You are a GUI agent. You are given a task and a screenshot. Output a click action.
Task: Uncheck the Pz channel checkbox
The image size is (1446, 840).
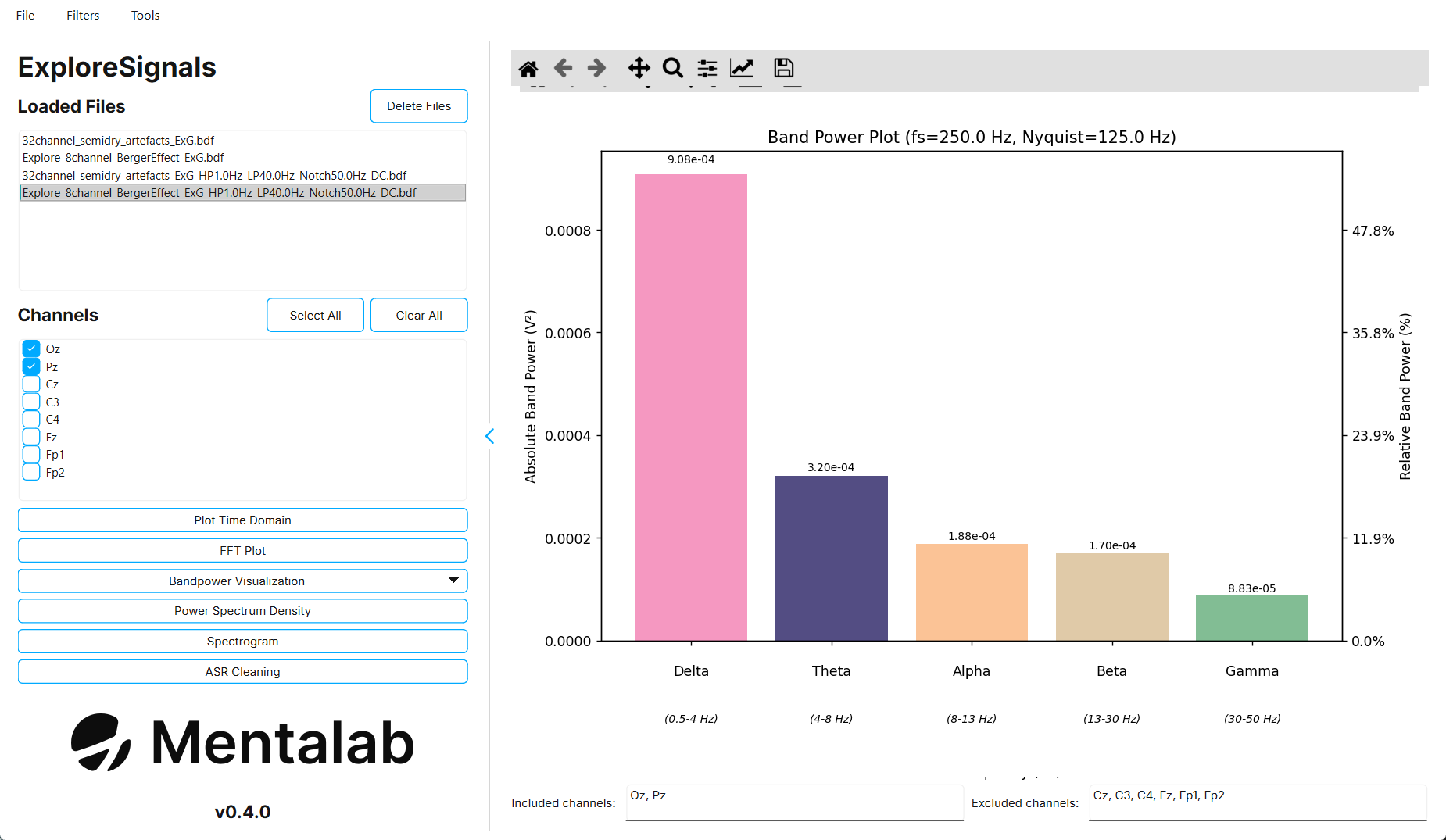tap(31, 366)
